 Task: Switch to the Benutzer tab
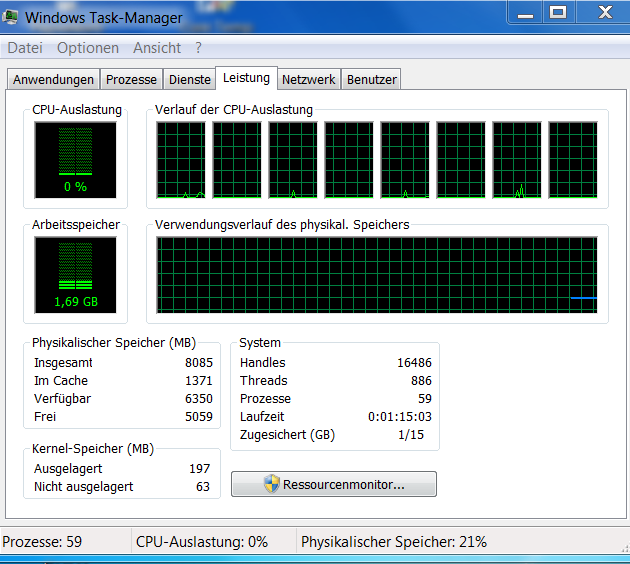(372, 80)
